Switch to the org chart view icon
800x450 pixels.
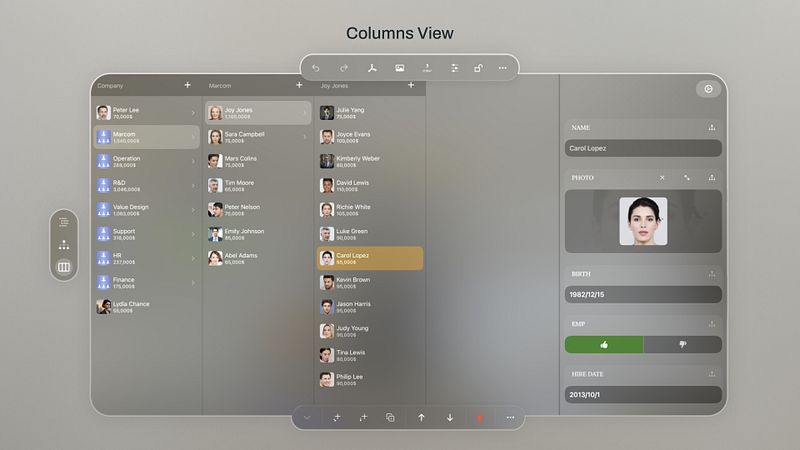point(64,245)
